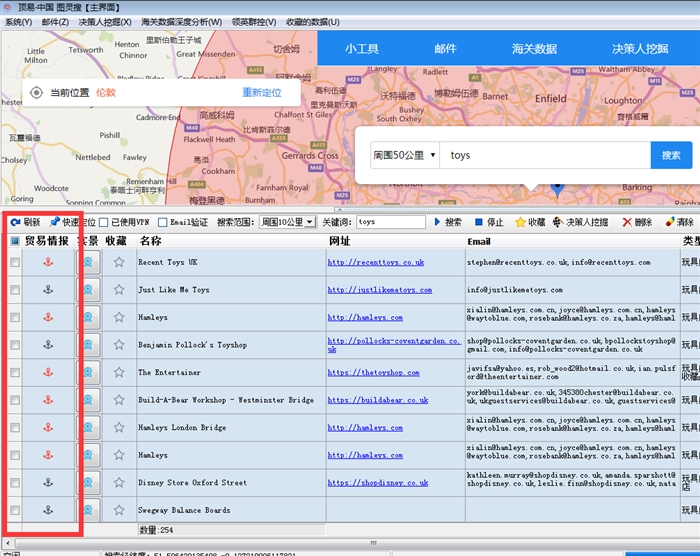
Task: Click the anchor icon for Benjamin Pollock's Toyshop
Action: (48, 345)
